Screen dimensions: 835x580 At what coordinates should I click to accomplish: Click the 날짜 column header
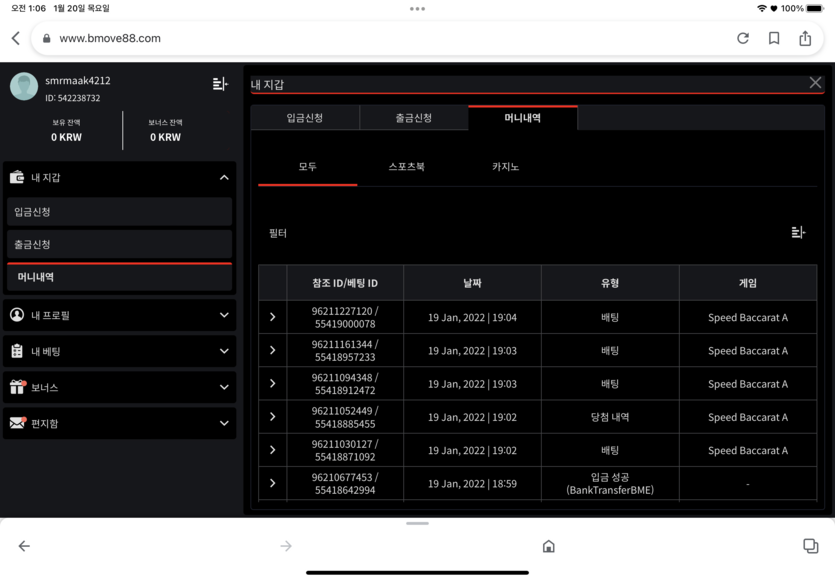tap(472, 283)
